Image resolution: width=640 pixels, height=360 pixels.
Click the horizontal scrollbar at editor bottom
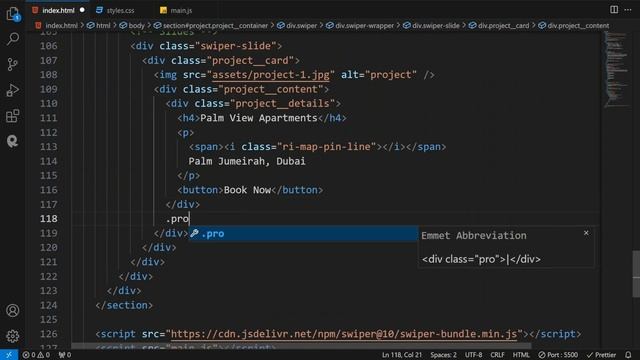pos(301,346)
